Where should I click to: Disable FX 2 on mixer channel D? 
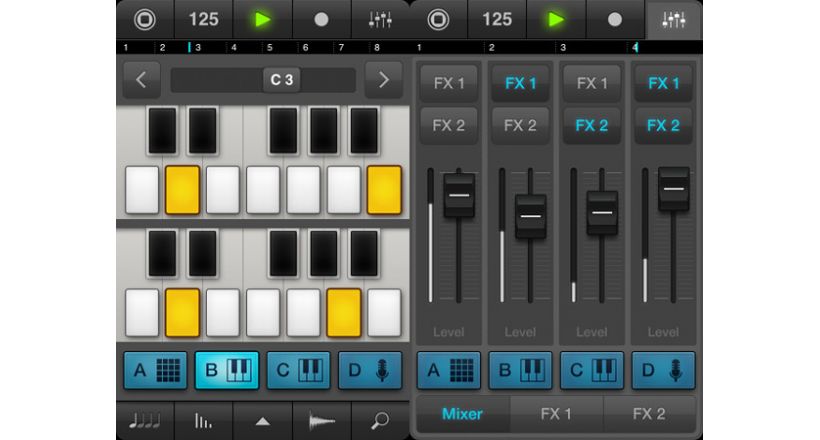pos(664,126)
